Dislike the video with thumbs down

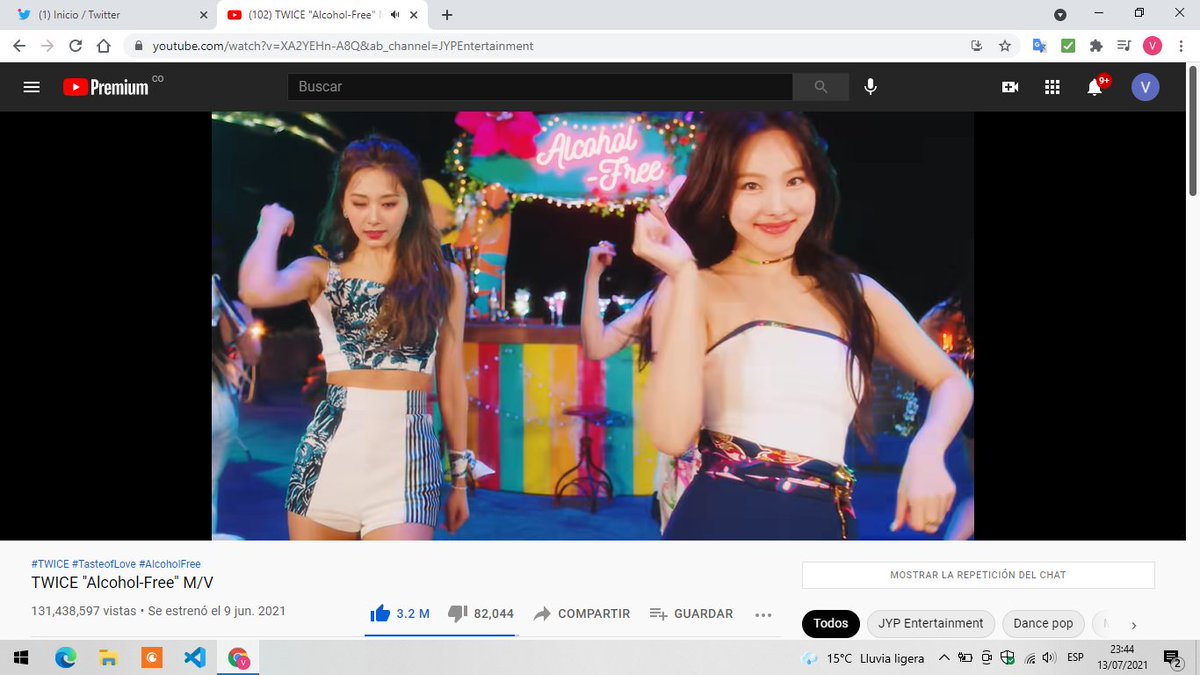click(x=481, y=613)
